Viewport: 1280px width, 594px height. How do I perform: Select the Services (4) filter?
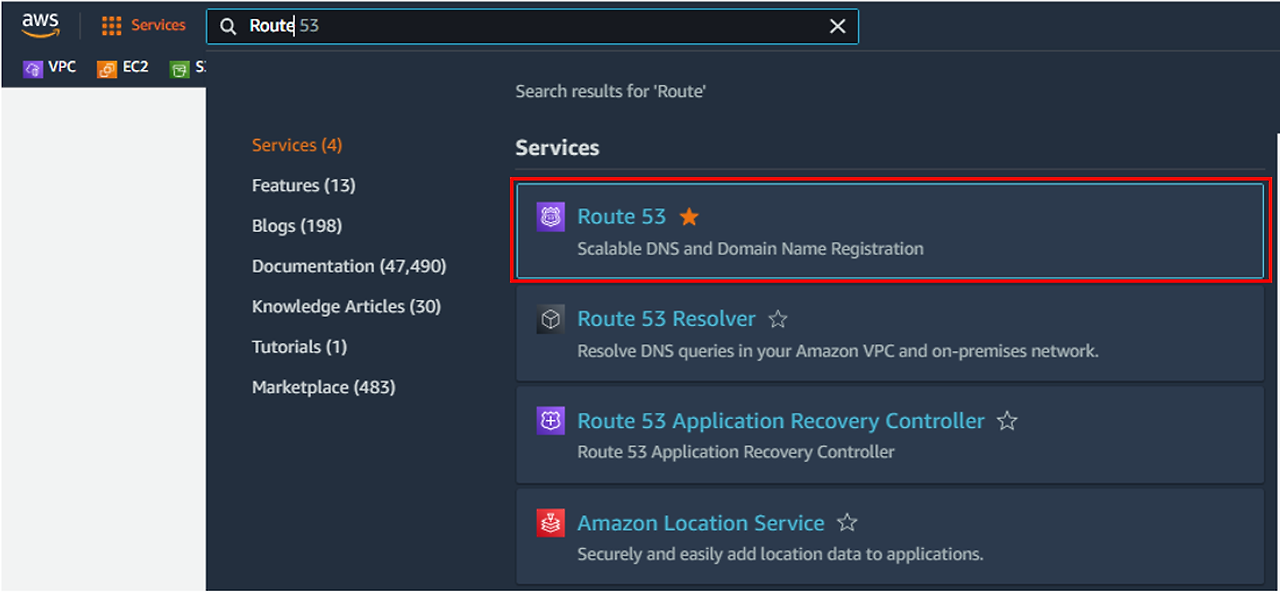point(297,145)
